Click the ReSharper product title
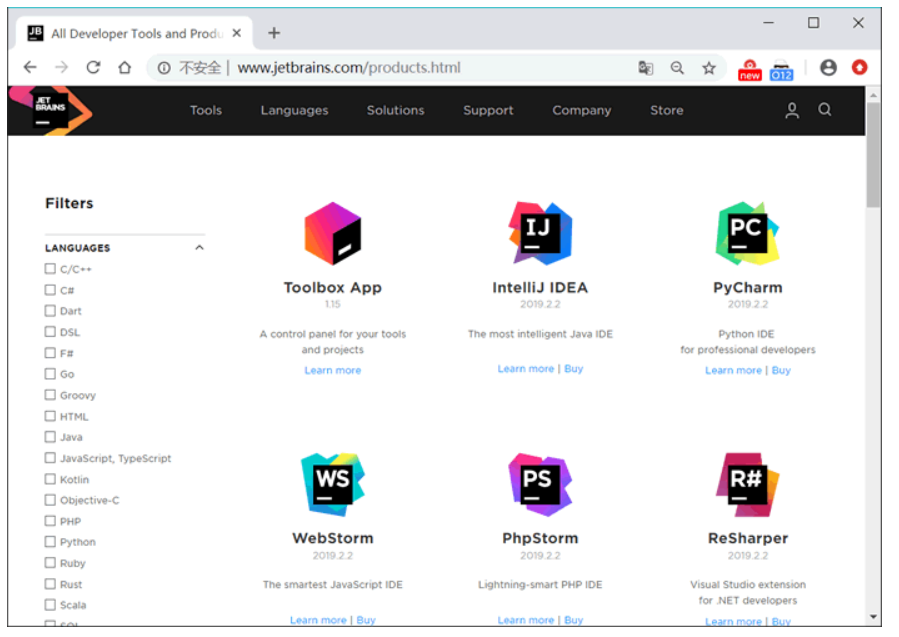This screenshot has width=899, height=637. point(748,538)
